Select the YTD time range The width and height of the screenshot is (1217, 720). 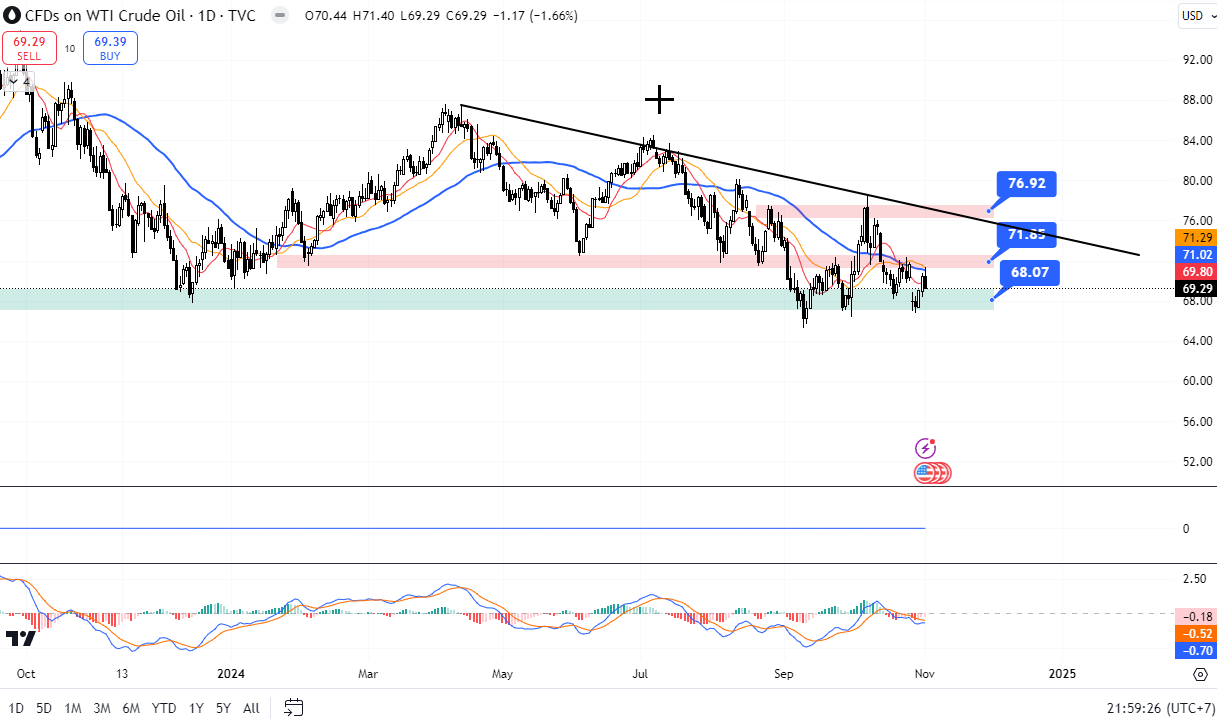point(164,708)
